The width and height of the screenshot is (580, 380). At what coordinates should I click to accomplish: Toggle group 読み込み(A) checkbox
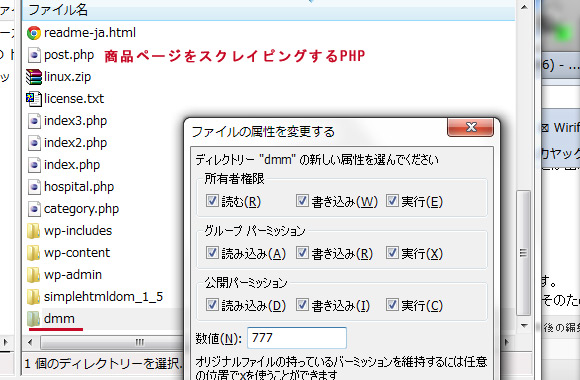[x=212, y=253]
